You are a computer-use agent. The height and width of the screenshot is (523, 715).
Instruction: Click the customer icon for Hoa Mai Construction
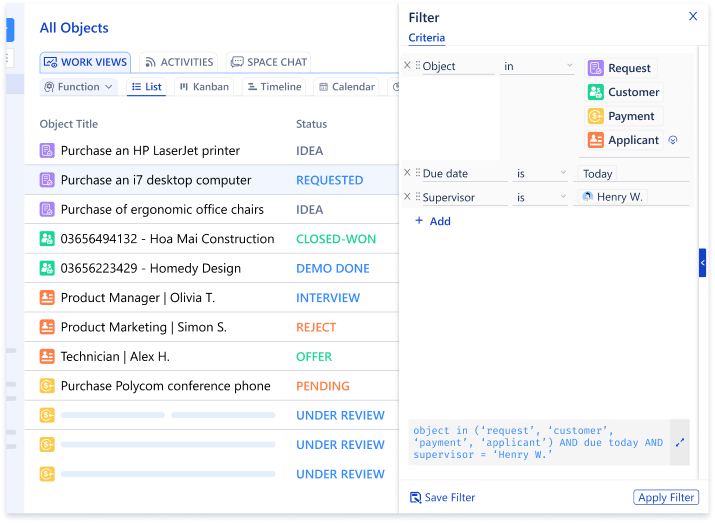47,239
